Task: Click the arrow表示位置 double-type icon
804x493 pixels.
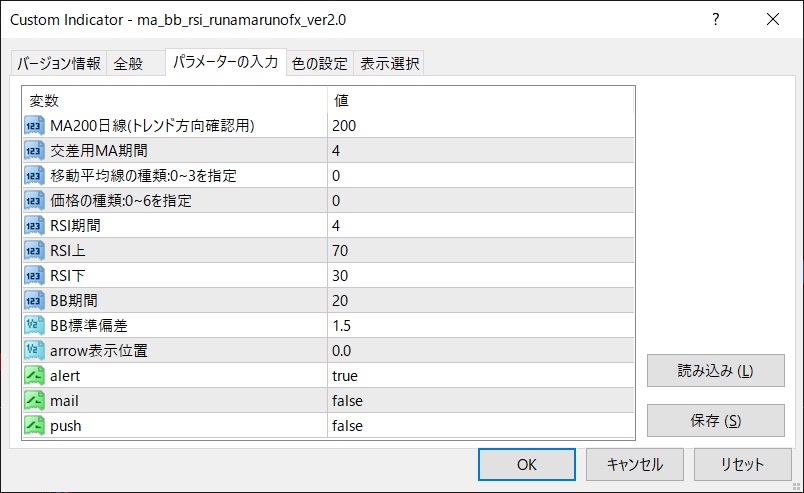Action: click(x=34, y=350)
